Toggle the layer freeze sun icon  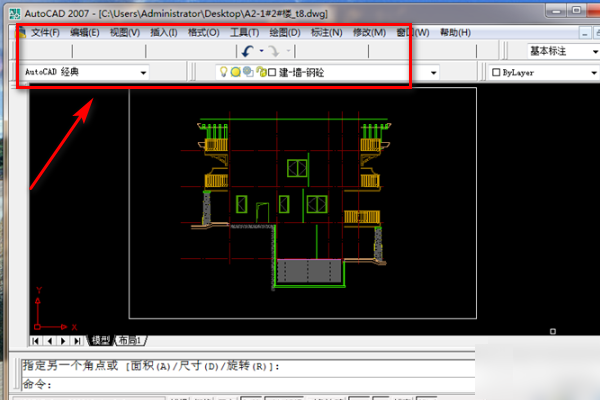click(236, 72)
